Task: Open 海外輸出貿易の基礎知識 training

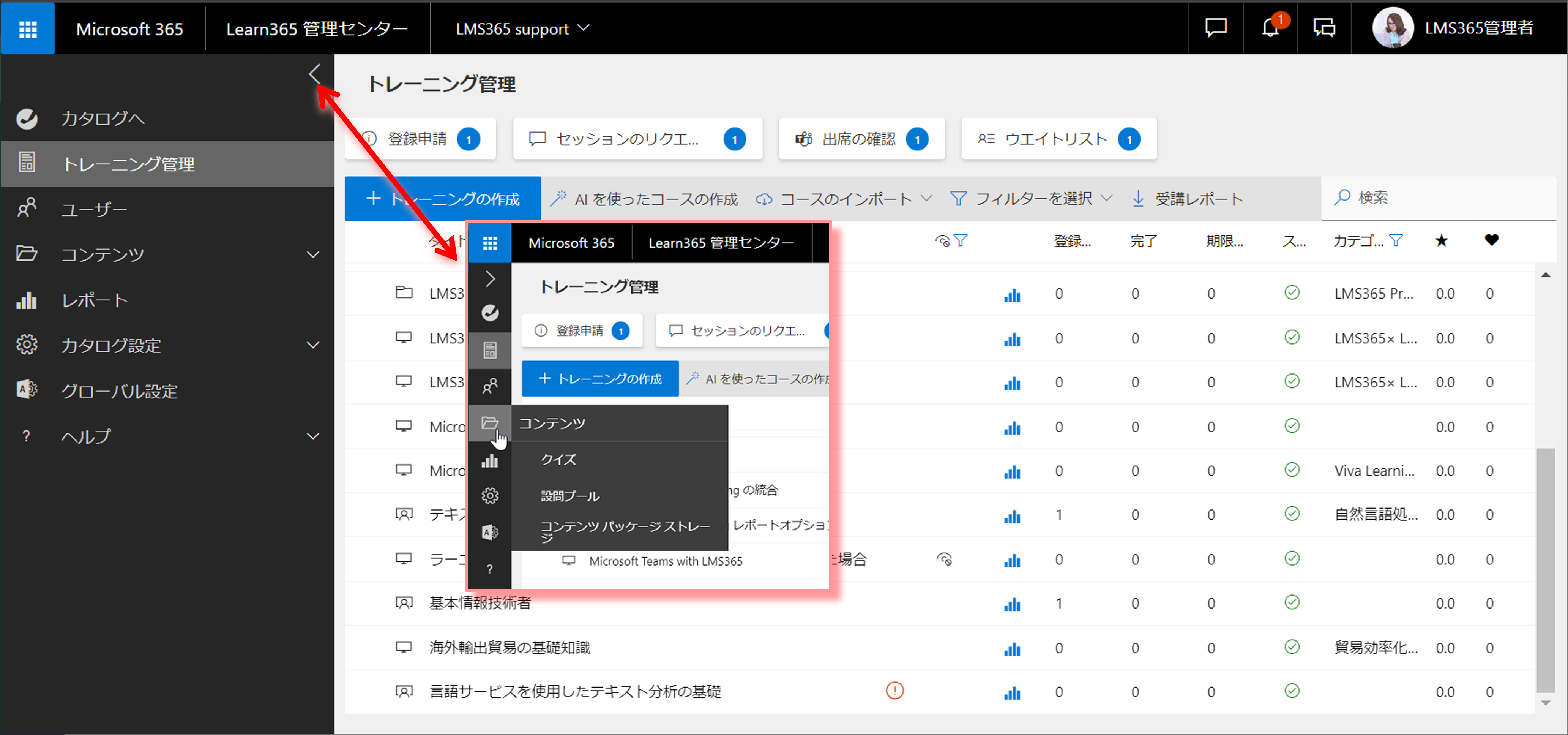Action: tap(510, 647)
